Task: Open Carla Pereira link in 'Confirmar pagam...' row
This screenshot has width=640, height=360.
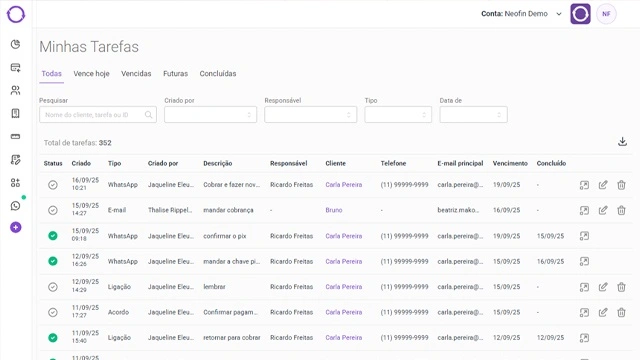Action: coord(344,312)
